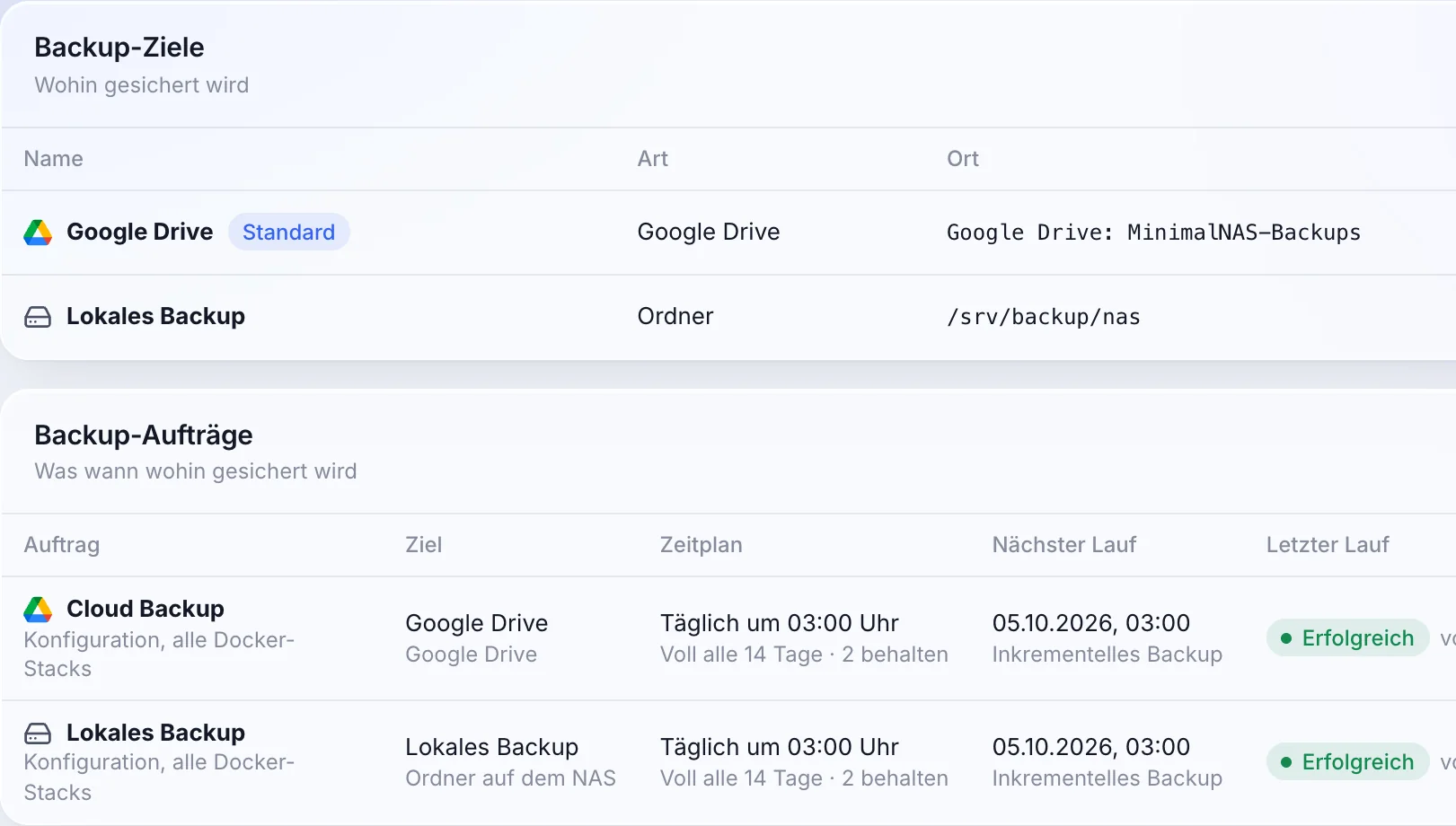Click '05.10.2026, 03:00' in the Cloud Backup row
This screenshot has height=826, width=1456.
[x=1091, y=623]
